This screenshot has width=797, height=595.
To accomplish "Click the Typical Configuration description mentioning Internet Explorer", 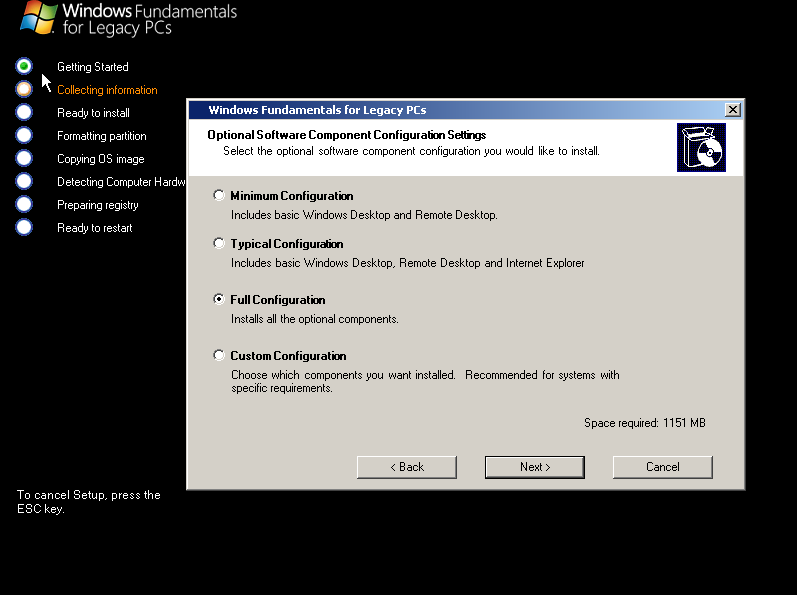I will click(x=408, y=263).
